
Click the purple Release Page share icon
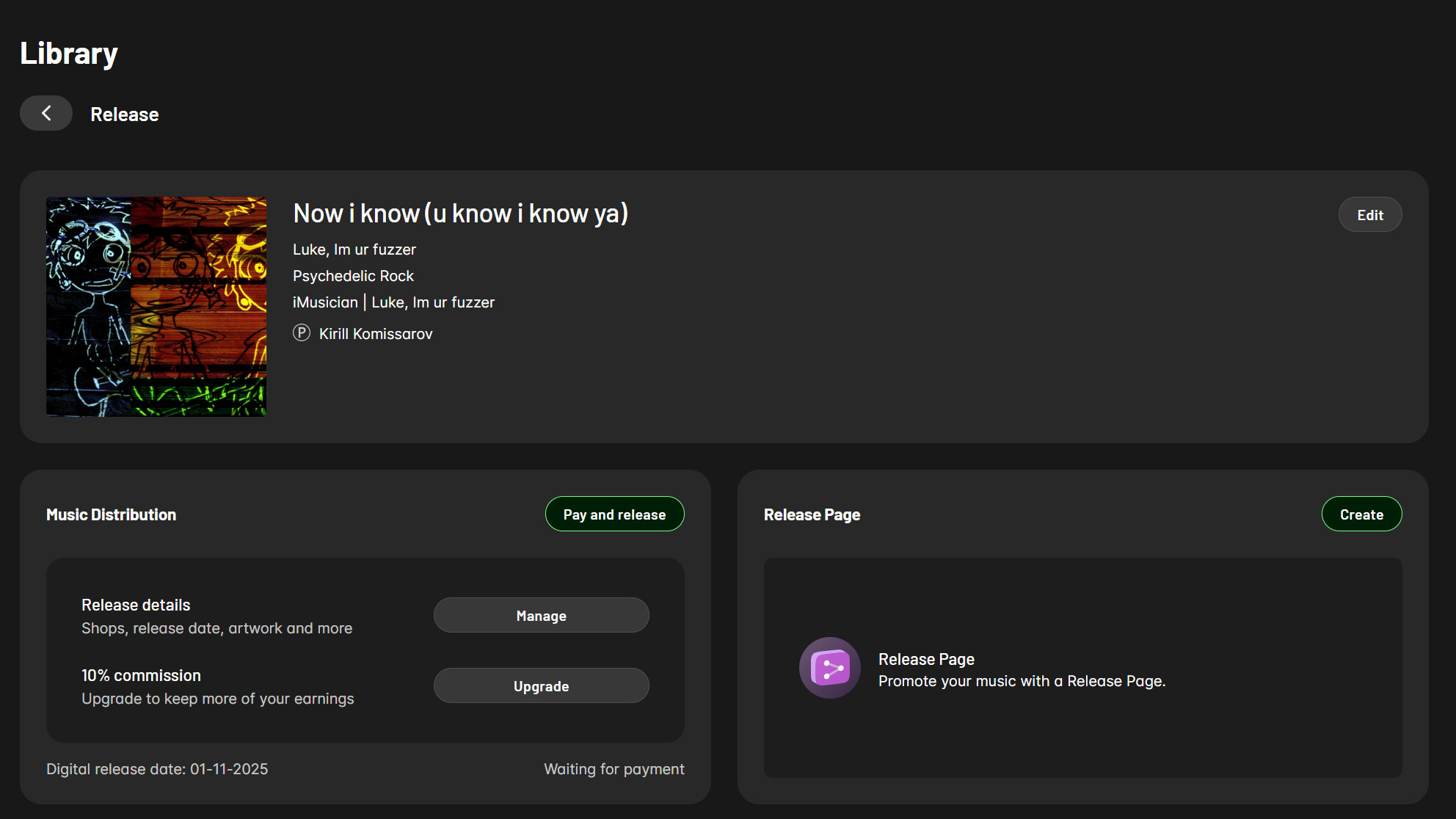[x=829, y=668]
